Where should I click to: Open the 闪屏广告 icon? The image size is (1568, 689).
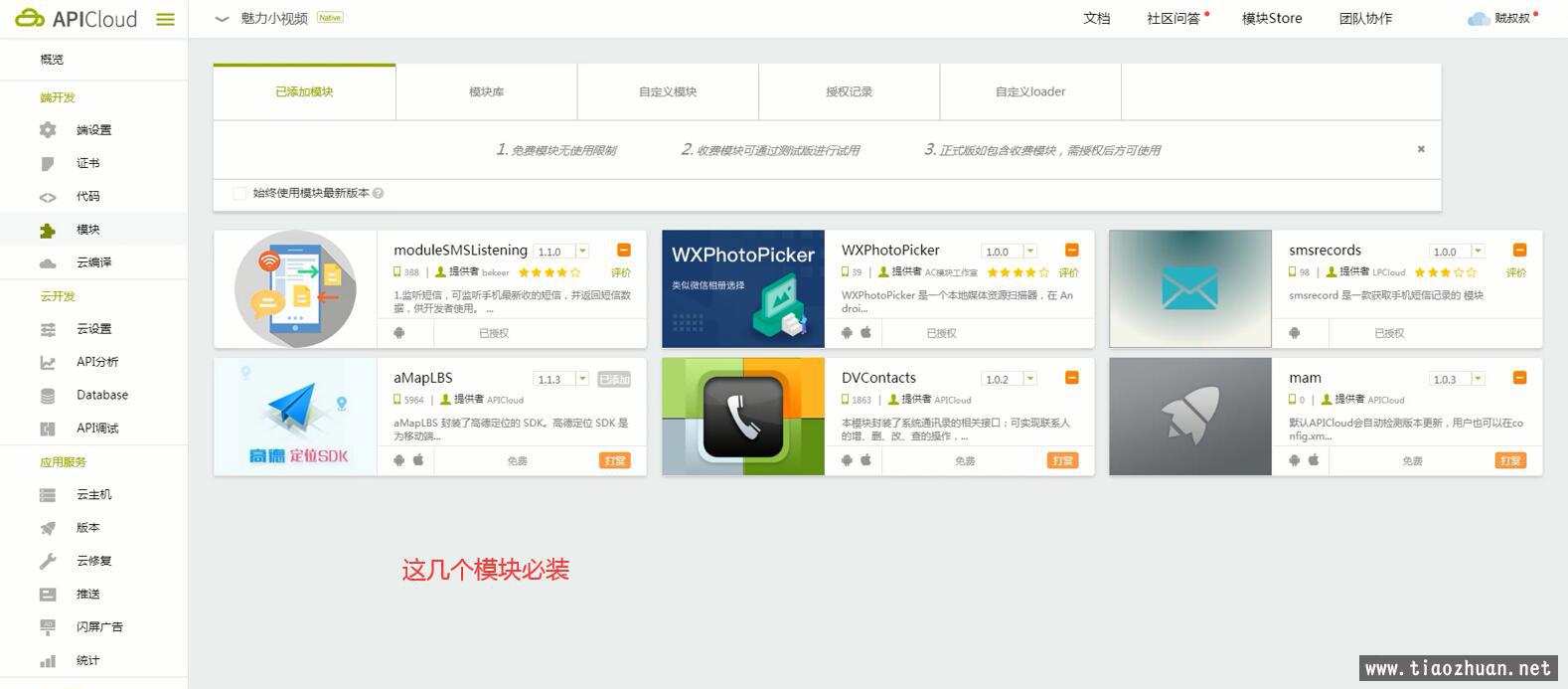pos(48,627)
